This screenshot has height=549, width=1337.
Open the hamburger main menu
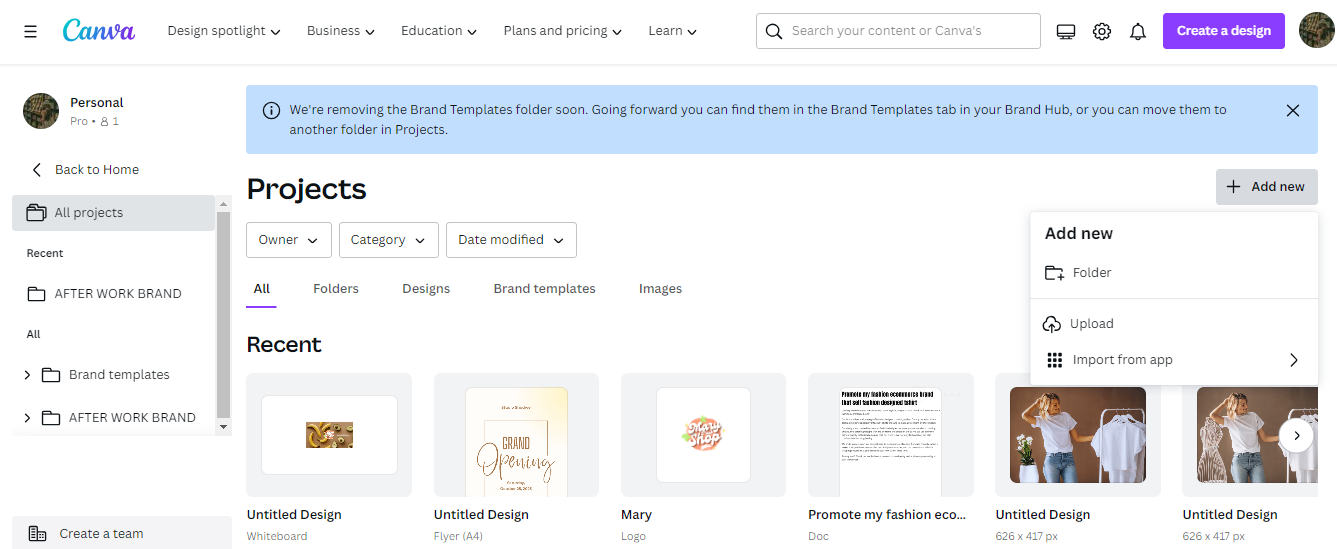(x=30, y=31)
